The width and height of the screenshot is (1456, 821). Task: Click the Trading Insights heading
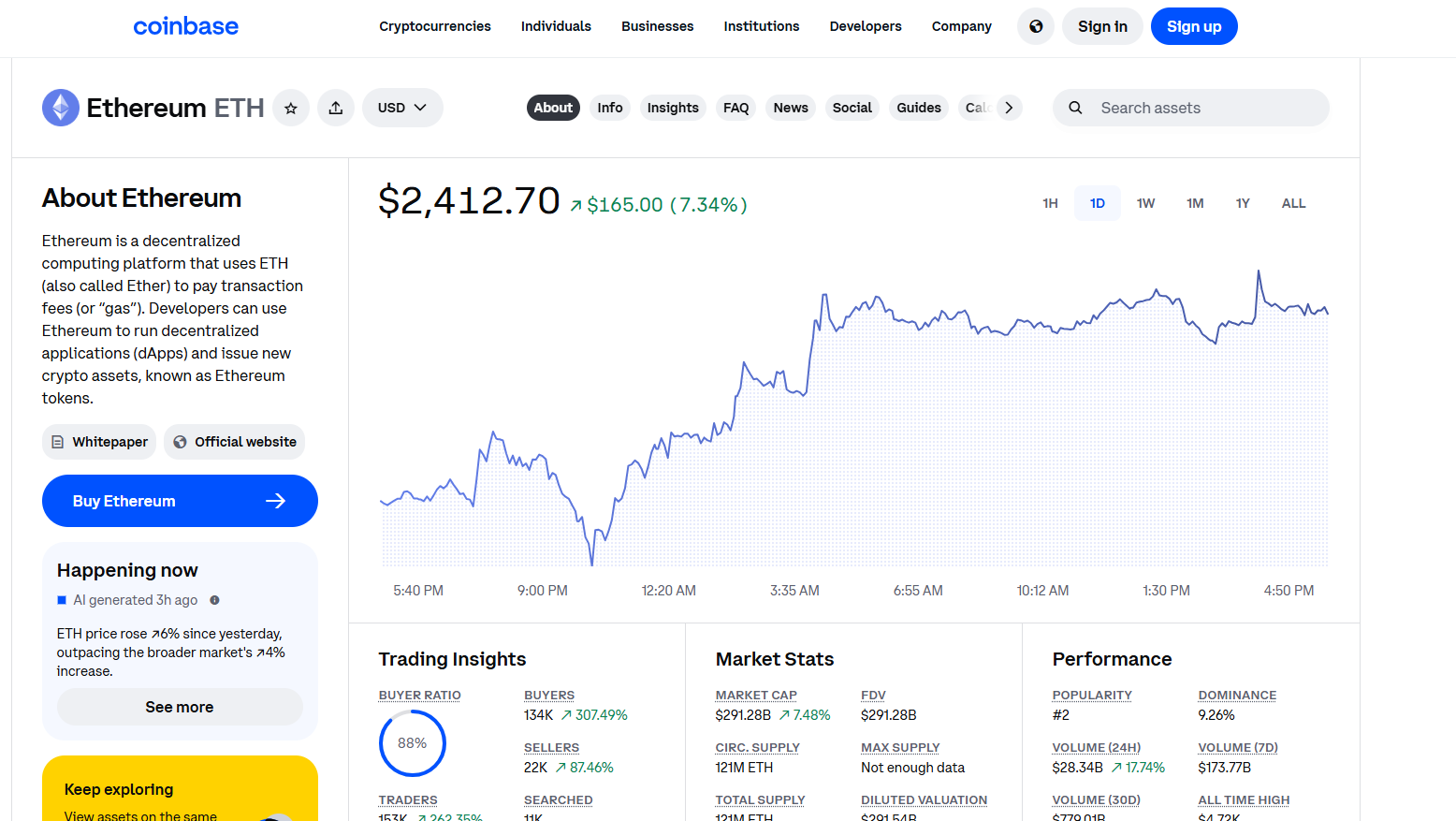(x=452, y=659)
